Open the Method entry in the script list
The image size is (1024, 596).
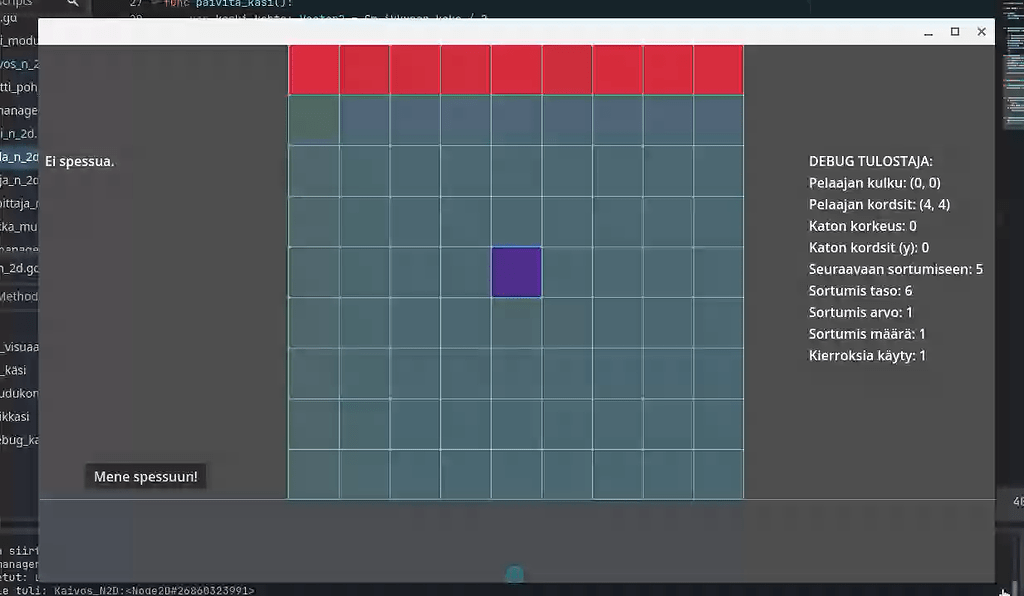[x=18, y=296]
